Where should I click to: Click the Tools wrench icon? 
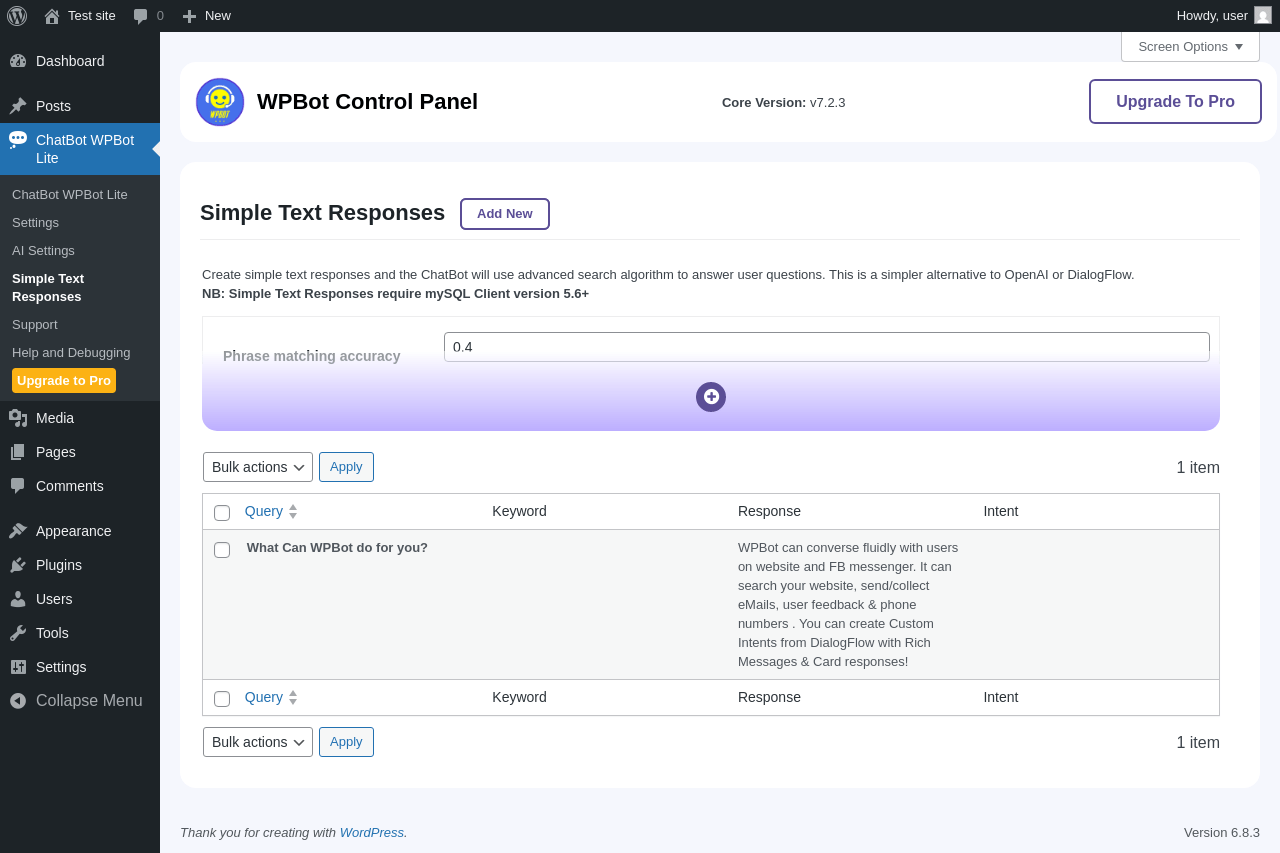point(18,633)
